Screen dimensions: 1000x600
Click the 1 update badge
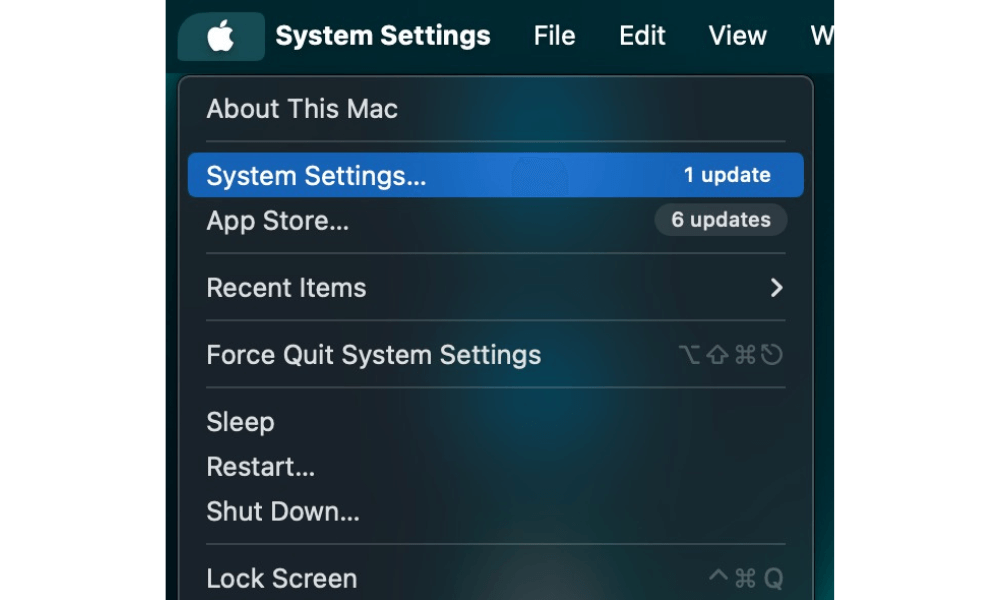727,175
